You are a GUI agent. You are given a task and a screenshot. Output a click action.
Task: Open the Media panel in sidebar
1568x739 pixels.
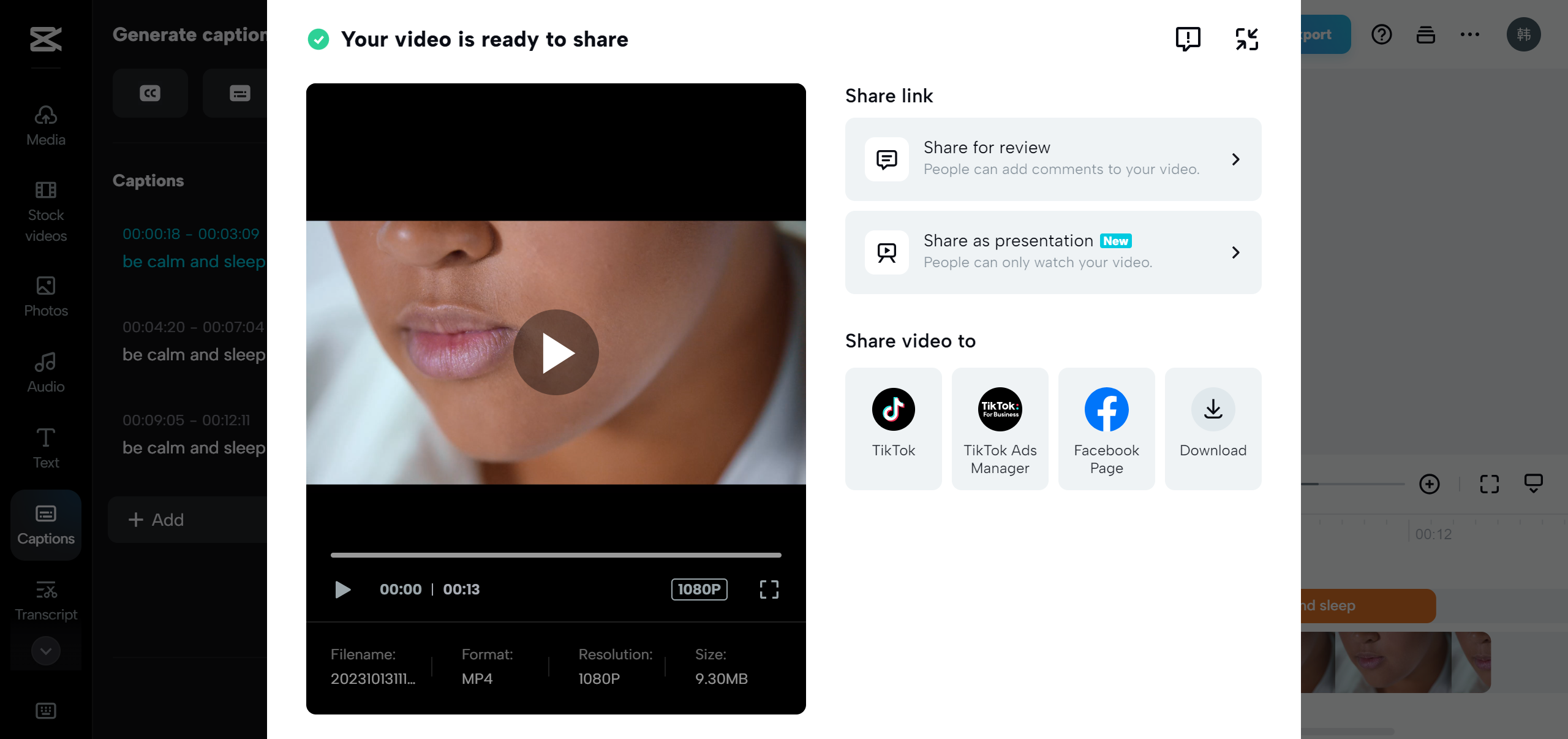[x=45, y=124]
